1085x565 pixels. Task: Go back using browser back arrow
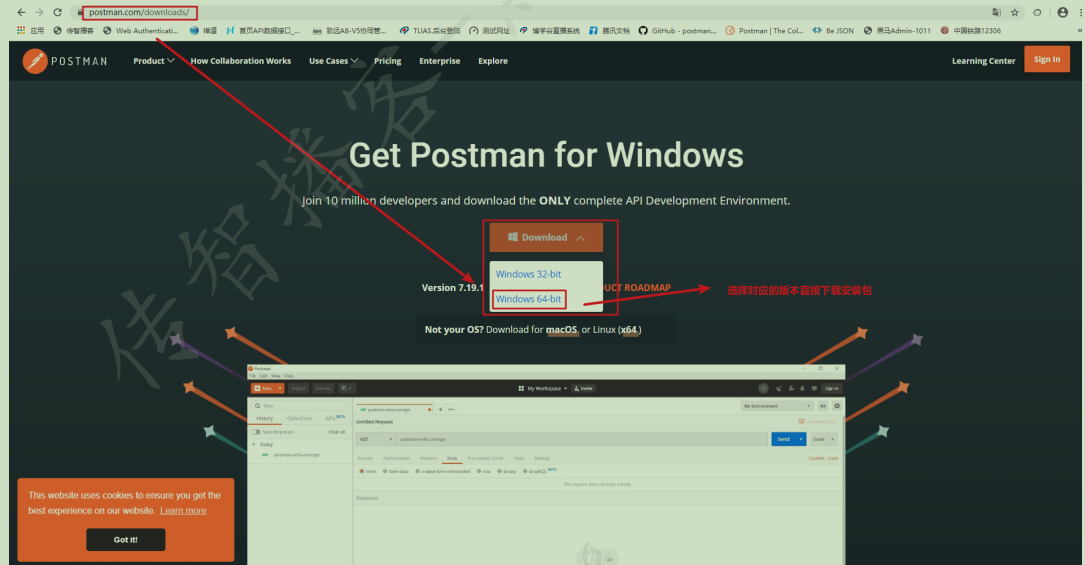coord(21,12)
